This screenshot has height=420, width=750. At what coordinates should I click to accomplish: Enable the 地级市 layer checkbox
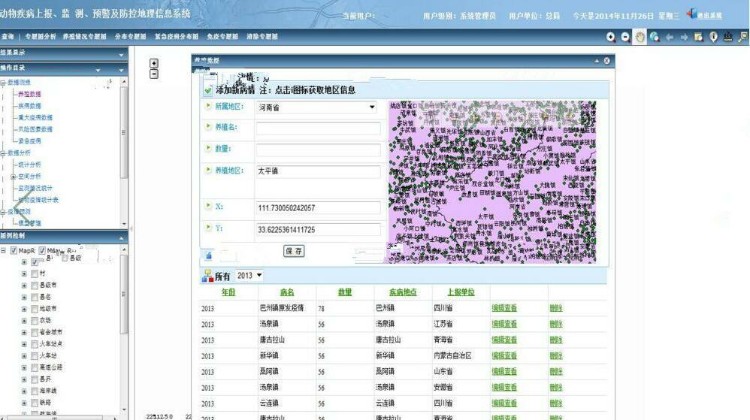[x=34, y=309]
